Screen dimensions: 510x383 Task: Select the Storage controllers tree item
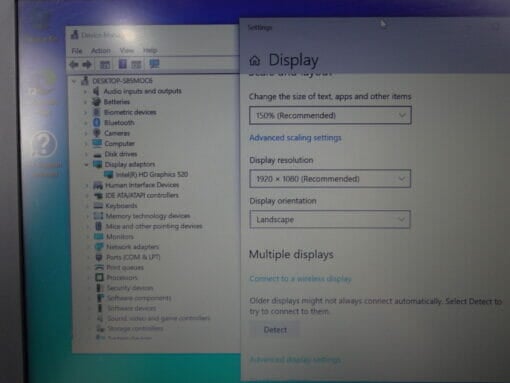click(x=135, y=329)
